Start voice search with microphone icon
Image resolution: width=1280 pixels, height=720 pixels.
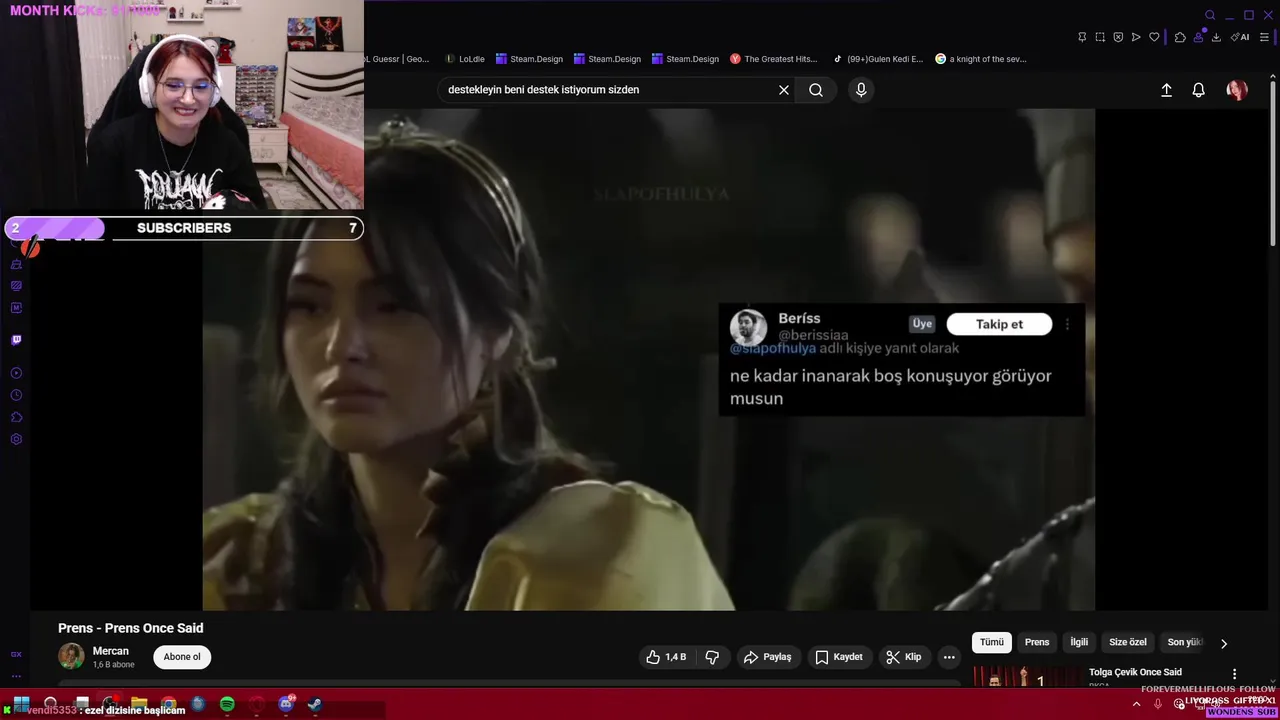tap(861, 90)
